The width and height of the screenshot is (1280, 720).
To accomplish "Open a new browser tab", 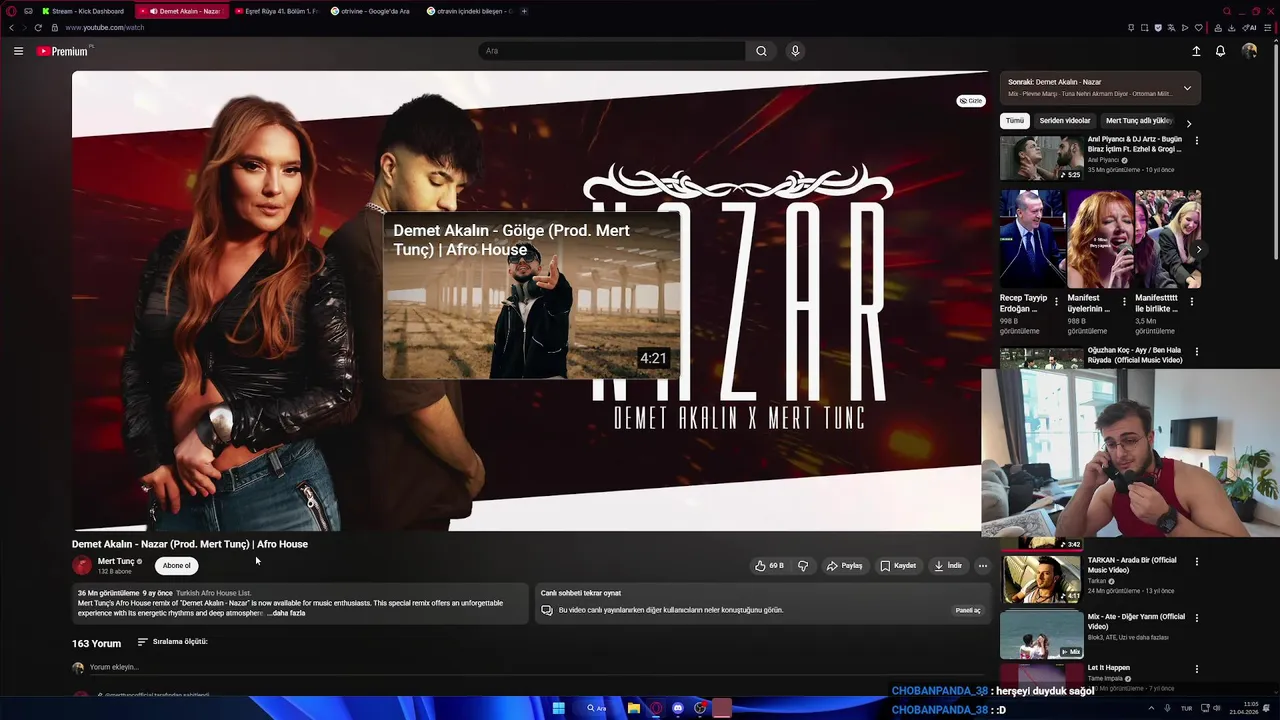I will (524, 11).
